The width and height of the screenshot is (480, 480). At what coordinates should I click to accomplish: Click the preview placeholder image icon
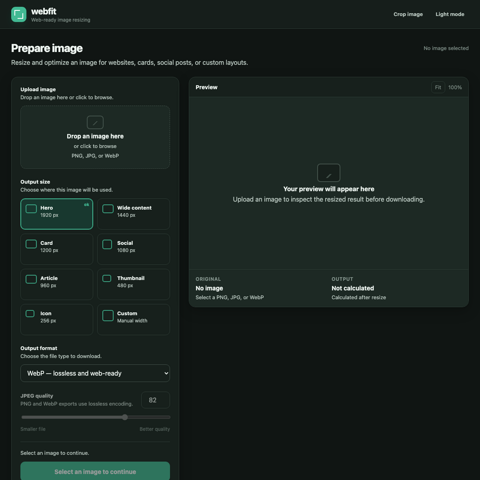coord(328,173)
